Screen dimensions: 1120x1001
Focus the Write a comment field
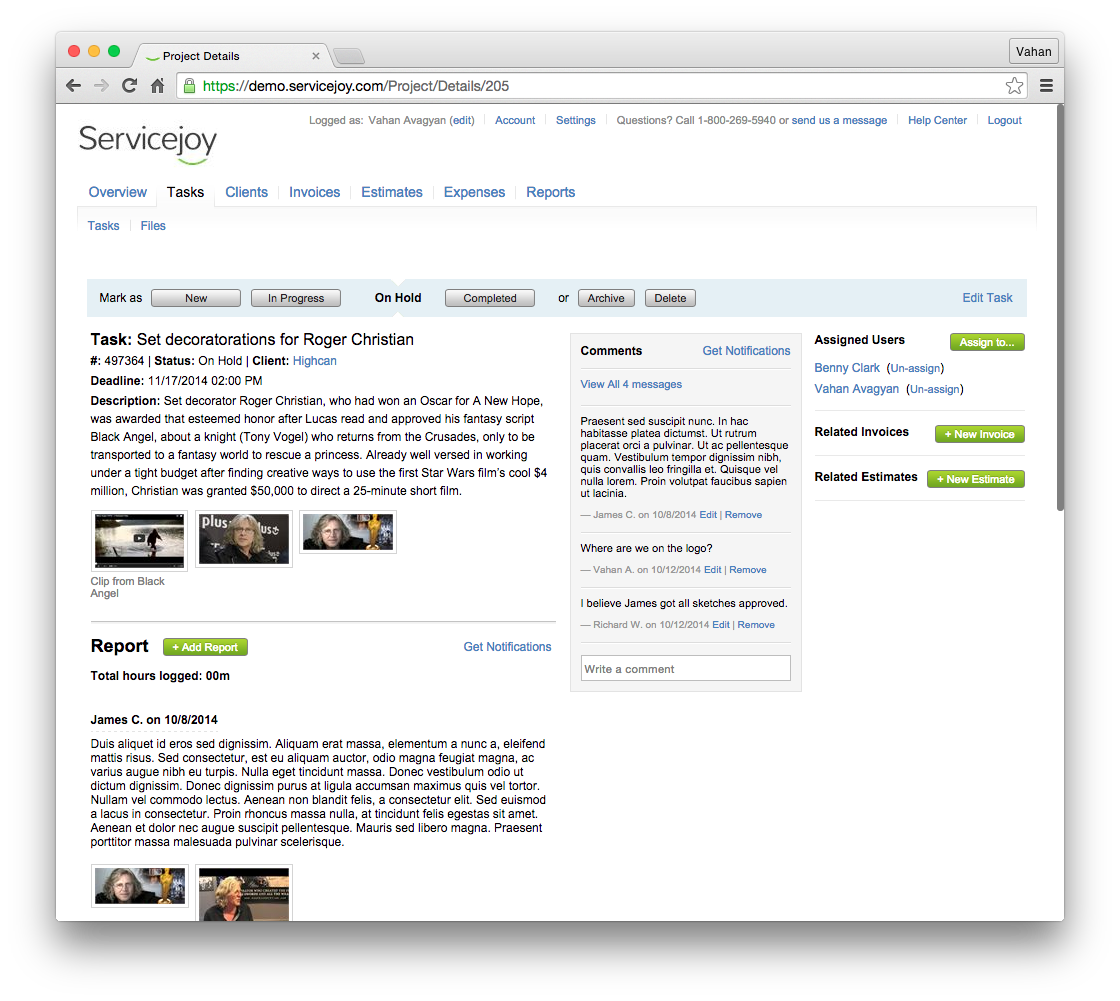coord(685,669)
